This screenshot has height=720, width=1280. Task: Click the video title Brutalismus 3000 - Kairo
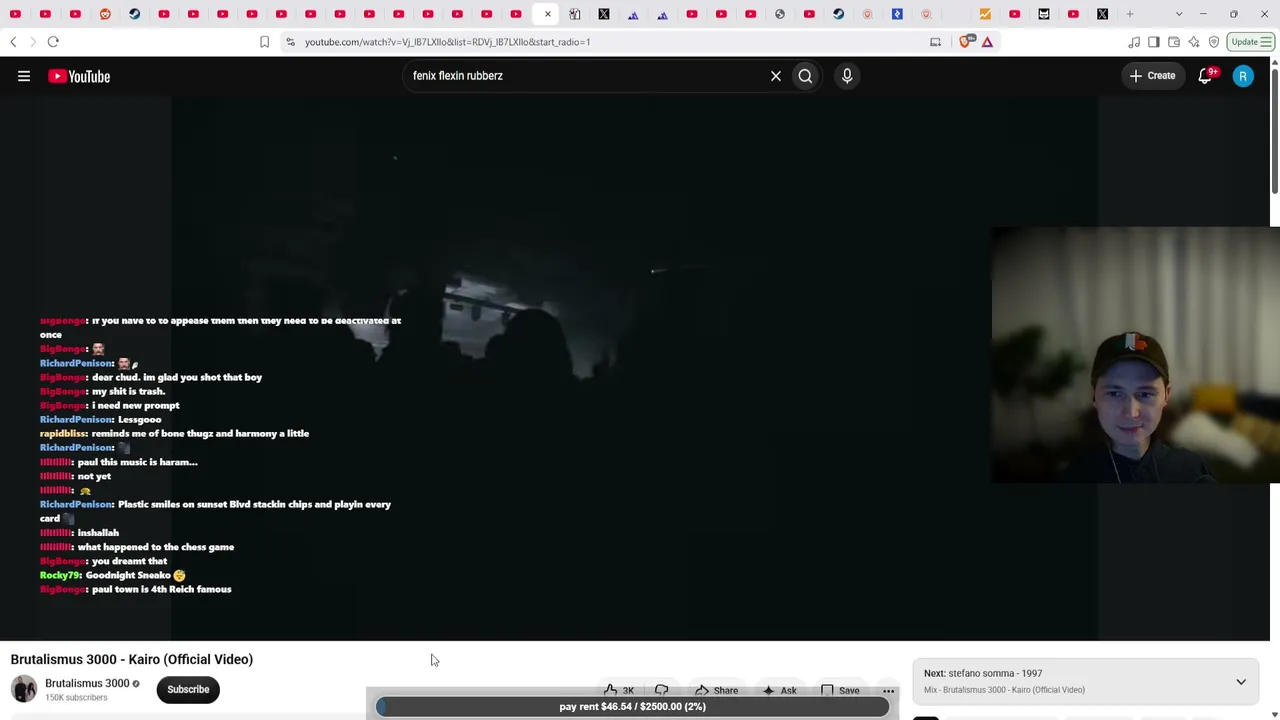[132, 659]
